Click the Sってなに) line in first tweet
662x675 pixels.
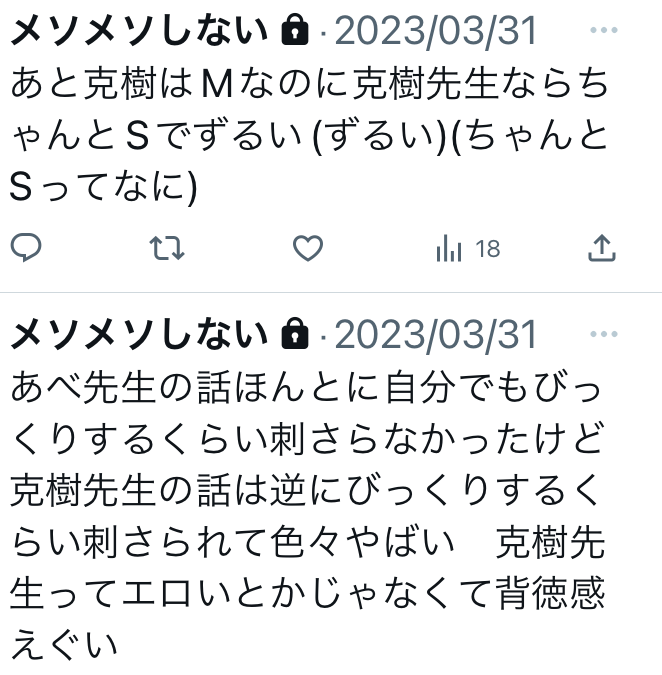pos(103,188)
